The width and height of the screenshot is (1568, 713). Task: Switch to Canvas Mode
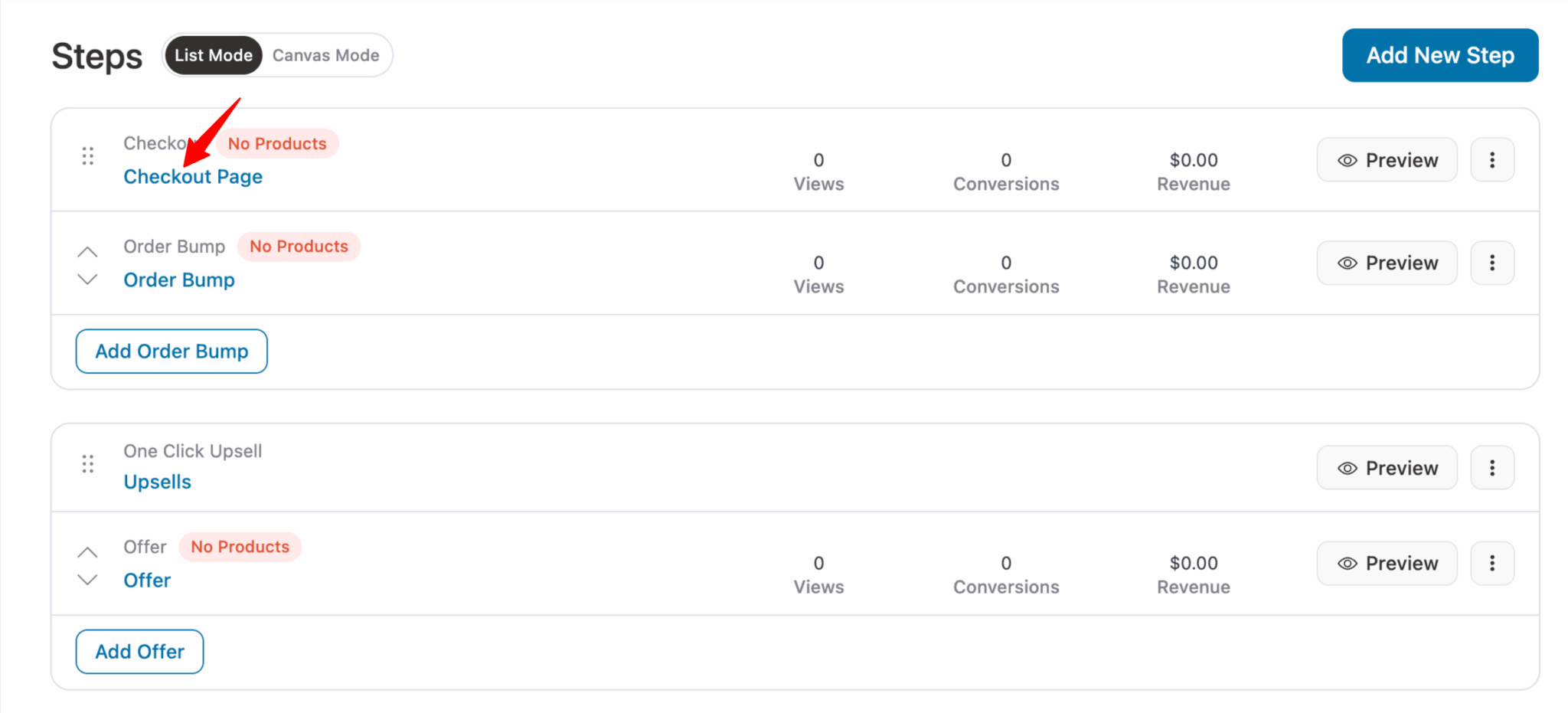click(x=325, y=54)
